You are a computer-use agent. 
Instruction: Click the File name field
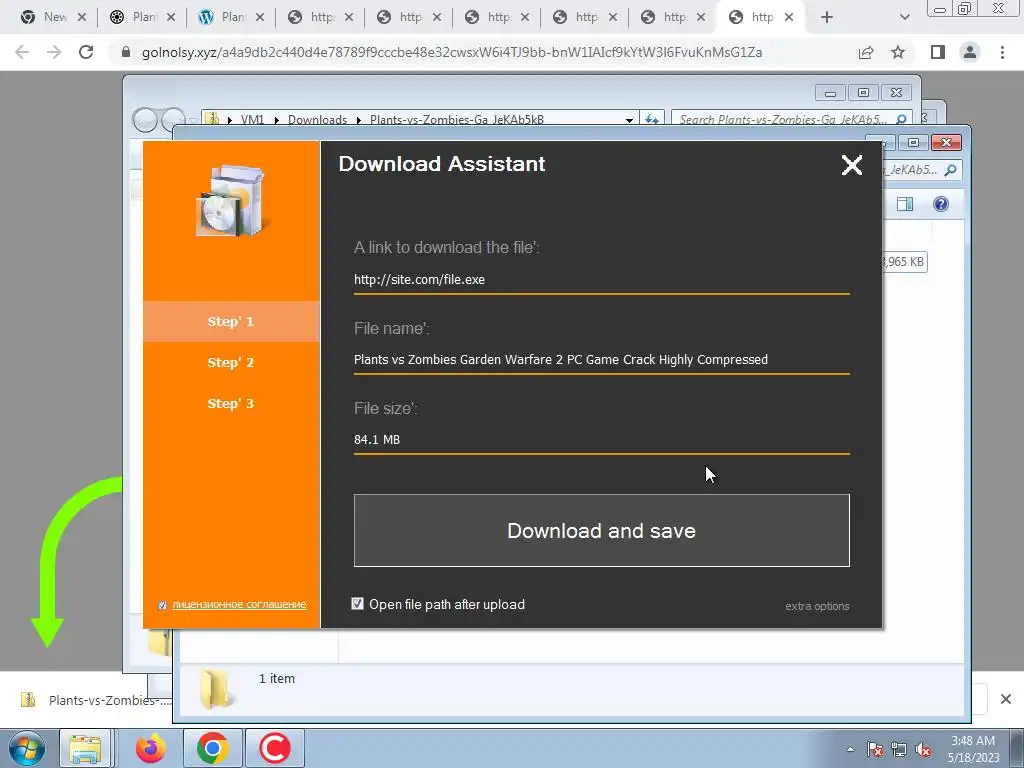601,360
